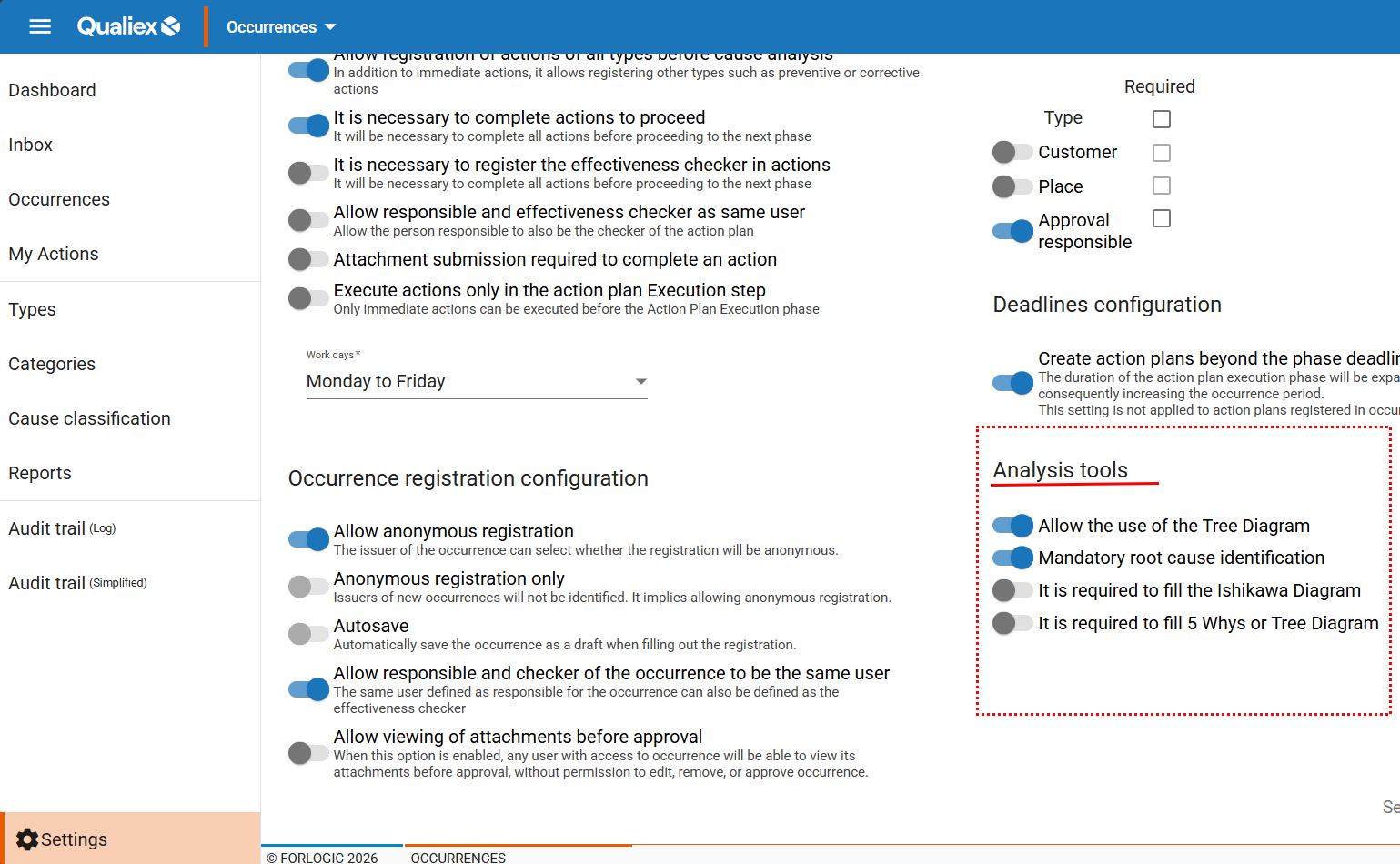Open the Reports sidebar item
Viewport: 1400px width, 864px height.
pos(40,473)
